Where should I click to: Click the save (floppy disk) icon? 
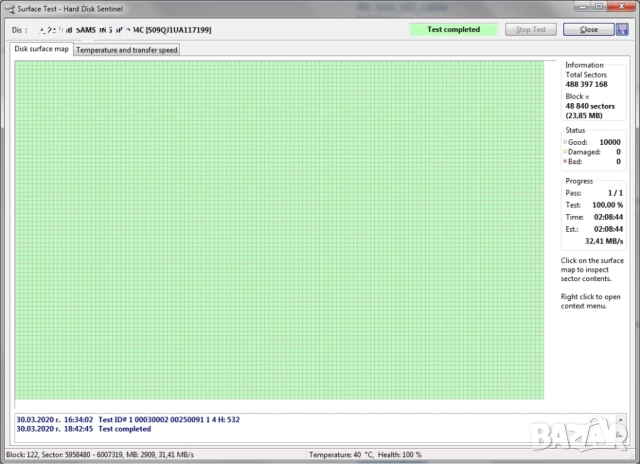pos(621,30)
